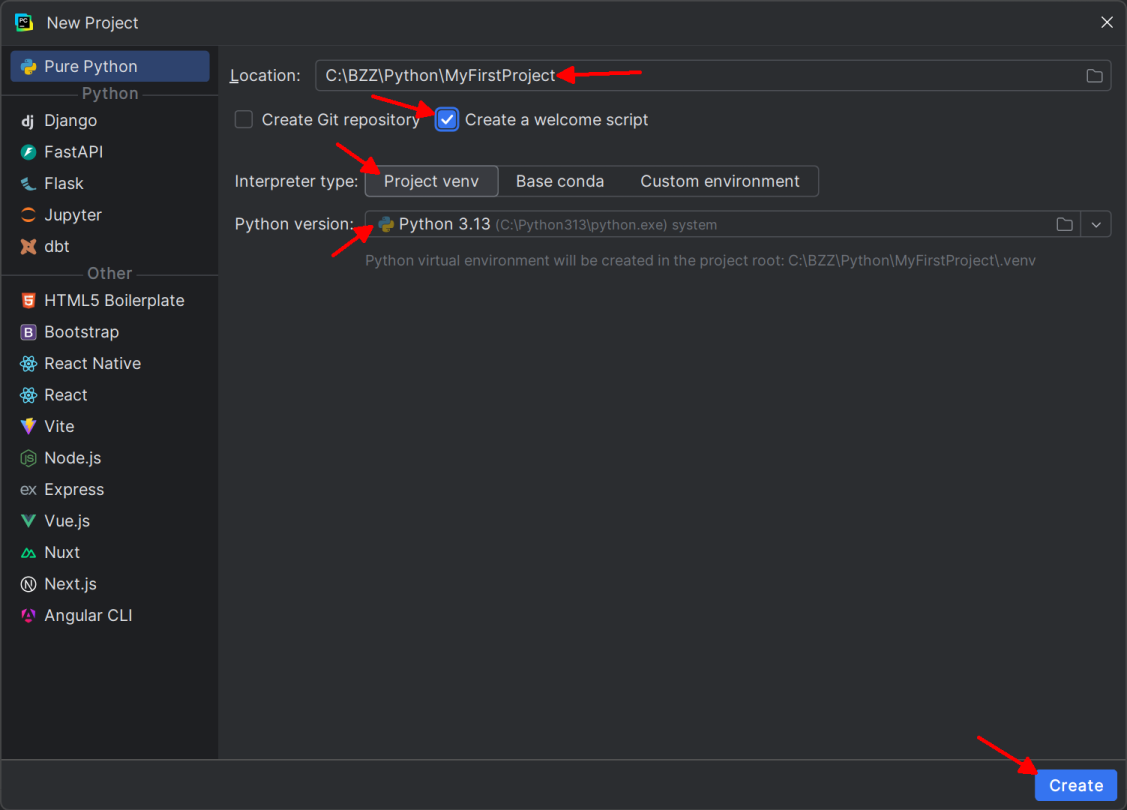Uncheck Create a welcome script

pos(447,119)
